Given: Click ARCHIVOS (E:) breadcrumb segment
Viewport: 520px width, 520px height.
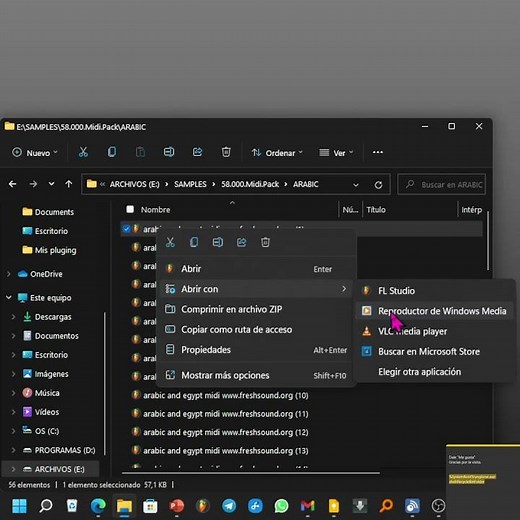Looking at the screenshot, I should (135, 184).
